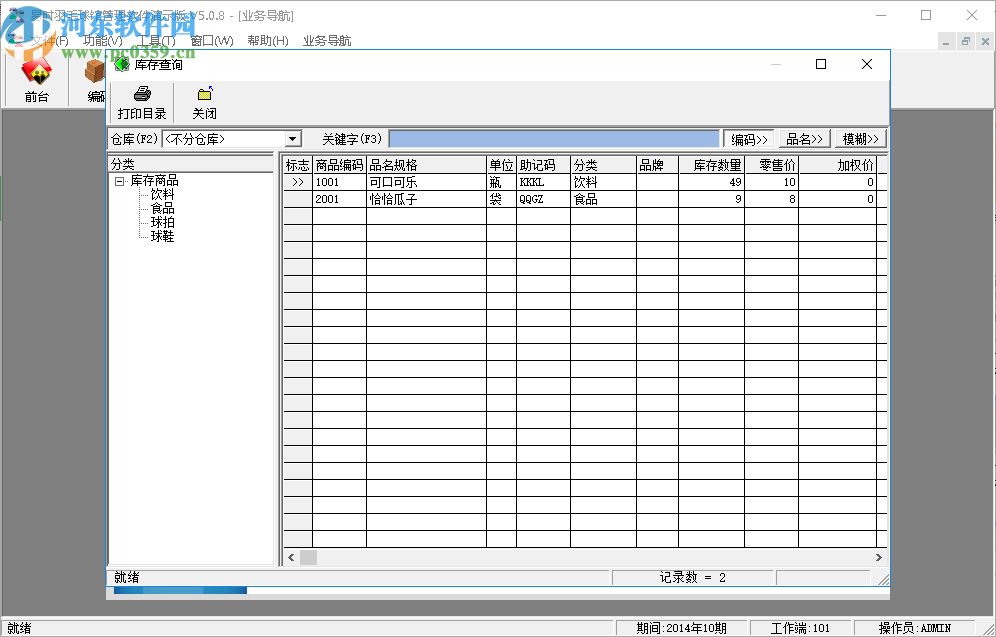Collapse the 库存商品 tree node
This screenshot has height=637, width=996.
[x=120, y=181]
